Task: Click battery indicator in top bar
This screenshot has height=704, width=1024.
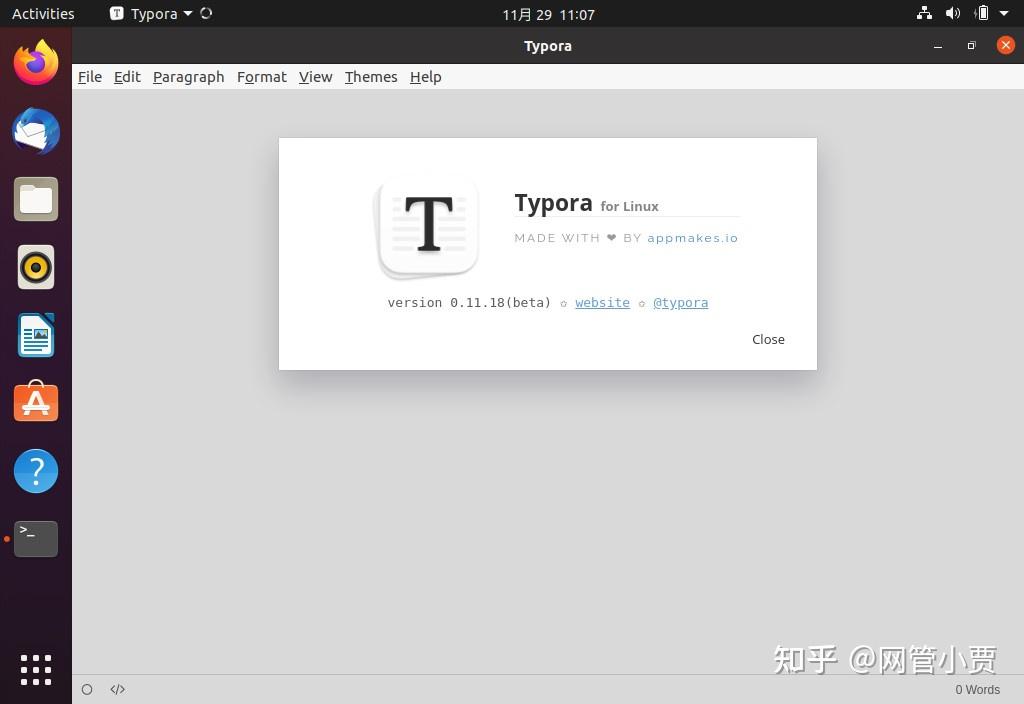Action: [982, 13]
